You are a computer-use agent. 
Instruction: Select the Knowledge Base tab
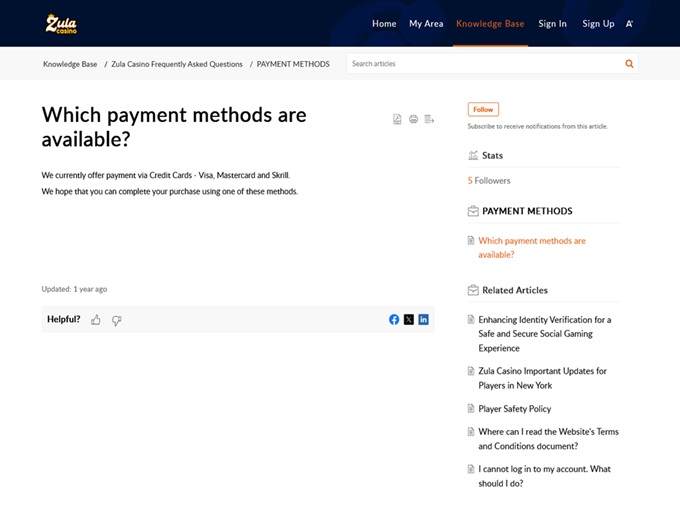coord(490,23)
